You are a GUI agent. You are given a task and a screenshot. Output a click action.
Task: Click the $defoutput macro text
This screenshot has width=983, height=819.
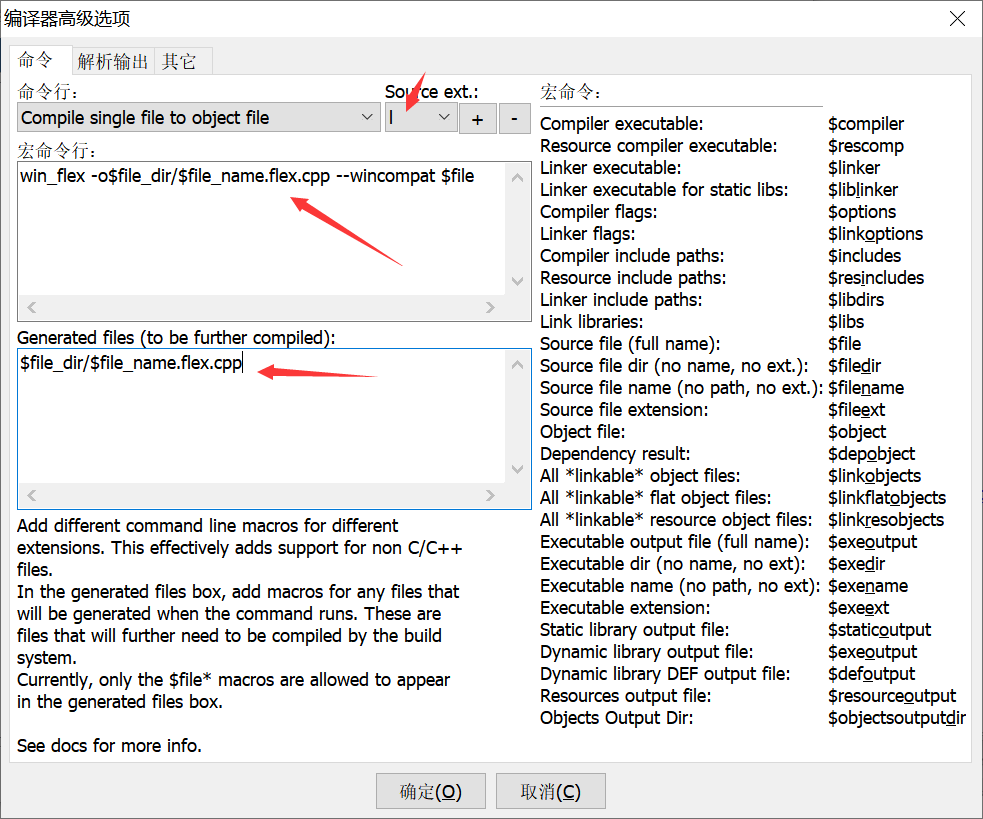coord(871,674)
